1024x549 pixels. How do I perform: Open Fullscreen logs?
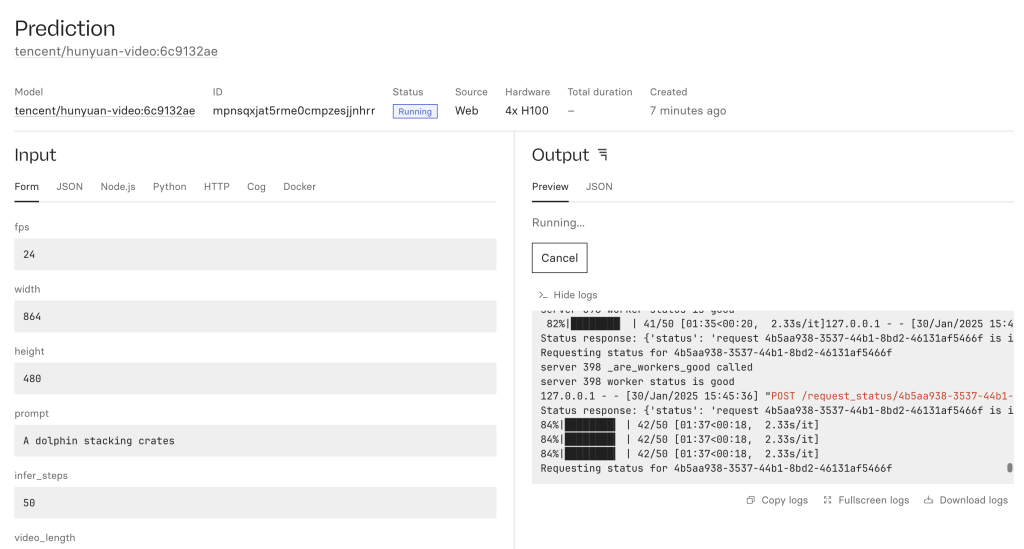pos(866,500)
